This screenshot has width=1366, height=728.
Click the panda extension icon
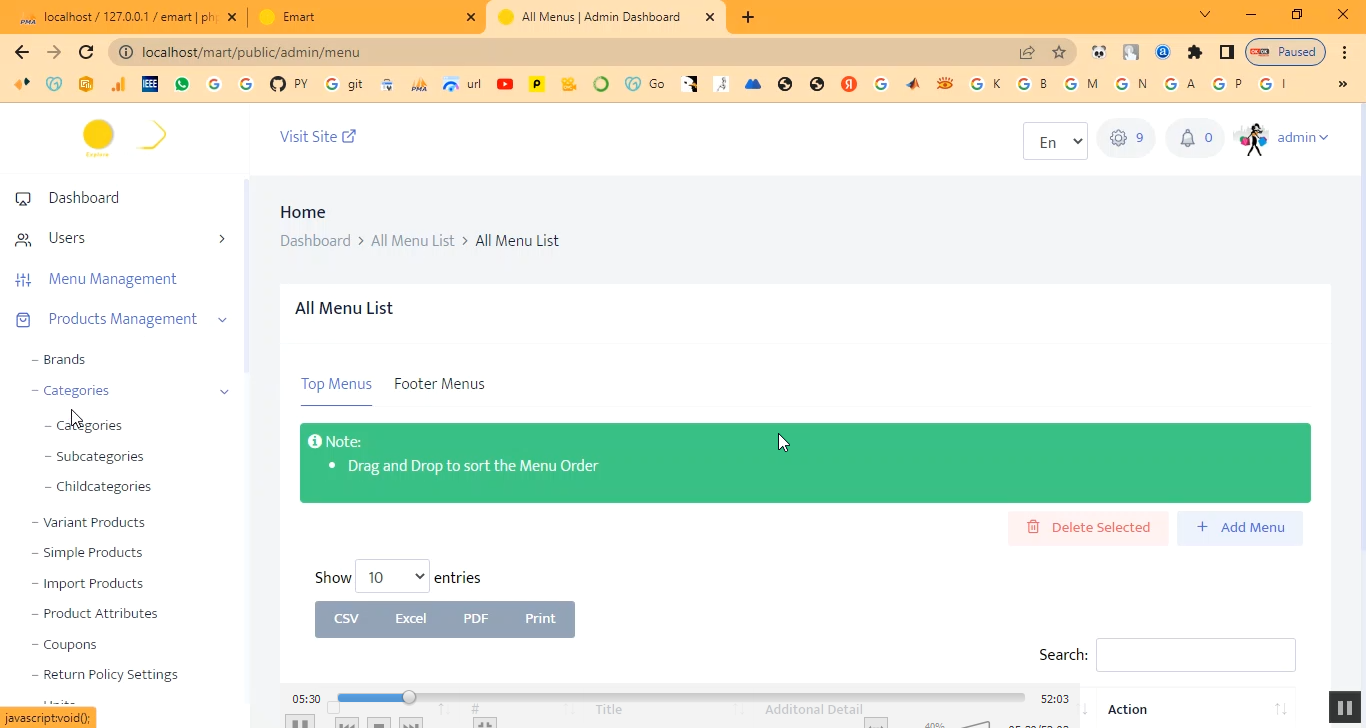pos(1099,52)
